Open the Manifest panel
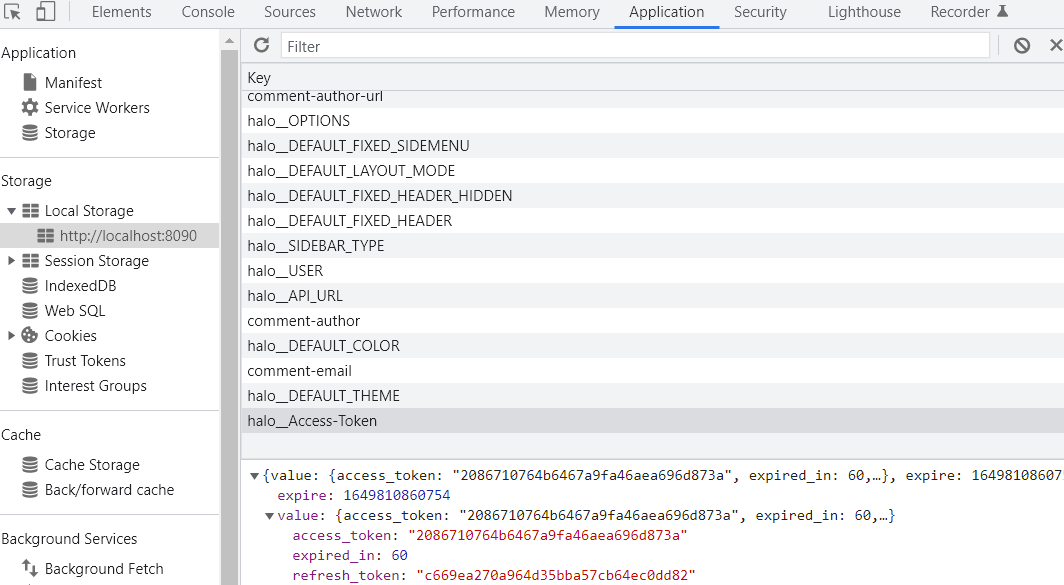The image size is (1064, 585). click(72, 83)
